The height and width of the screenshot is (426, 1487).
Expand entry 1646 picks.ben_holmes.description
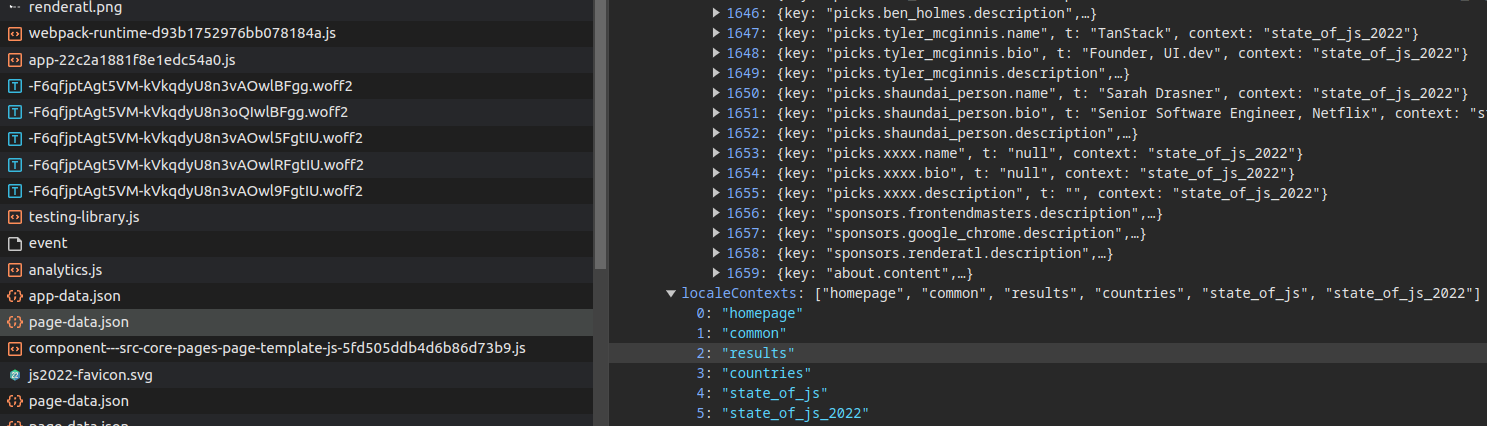tap(716, 13)
